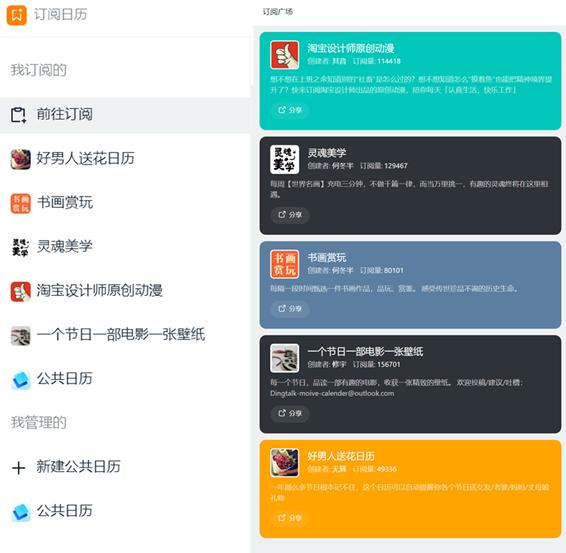
Task: Click the plus icon beside 新建公共日历
Action: 18,468
